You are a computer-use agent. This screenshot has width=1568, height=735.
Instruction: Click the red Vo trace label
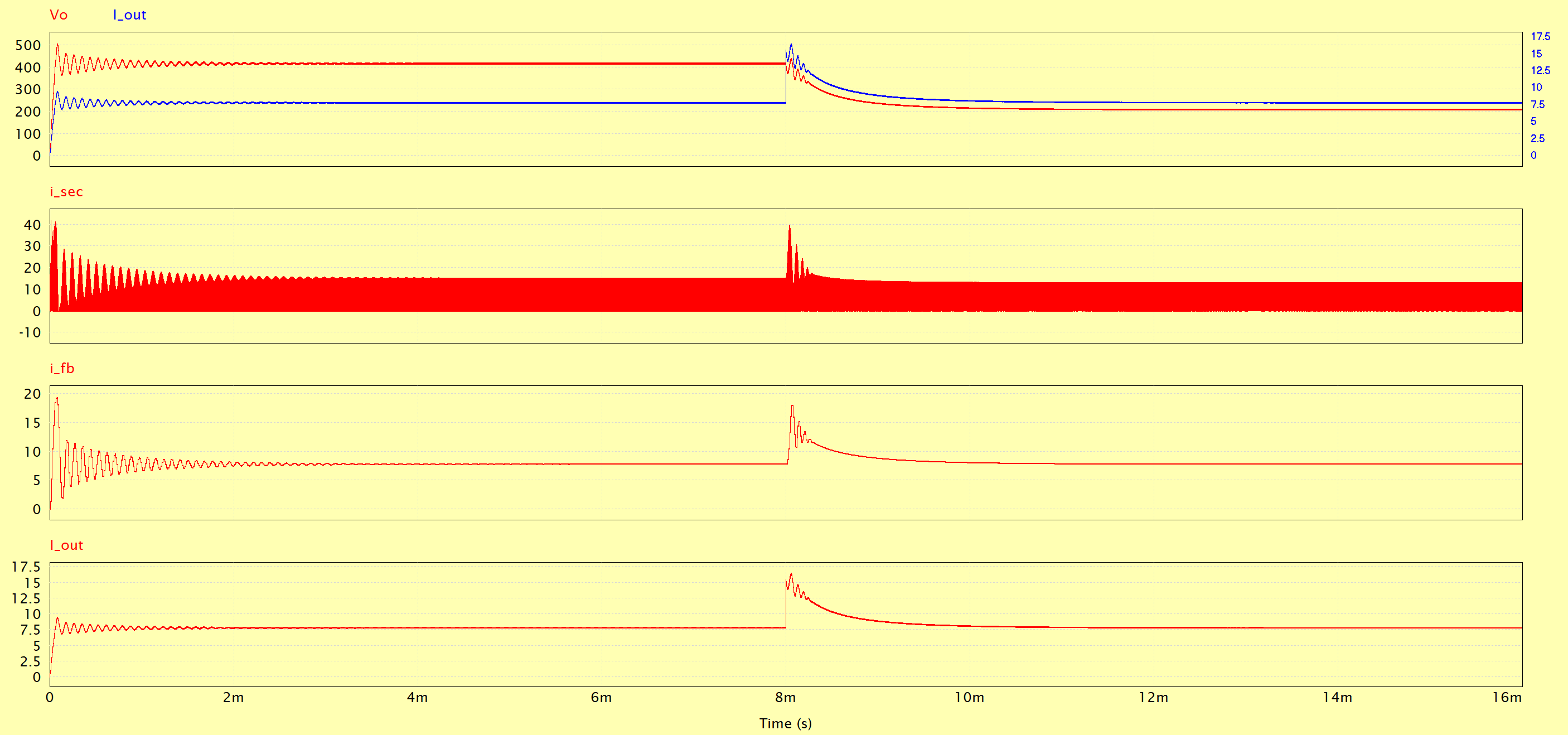pos(59,14)
